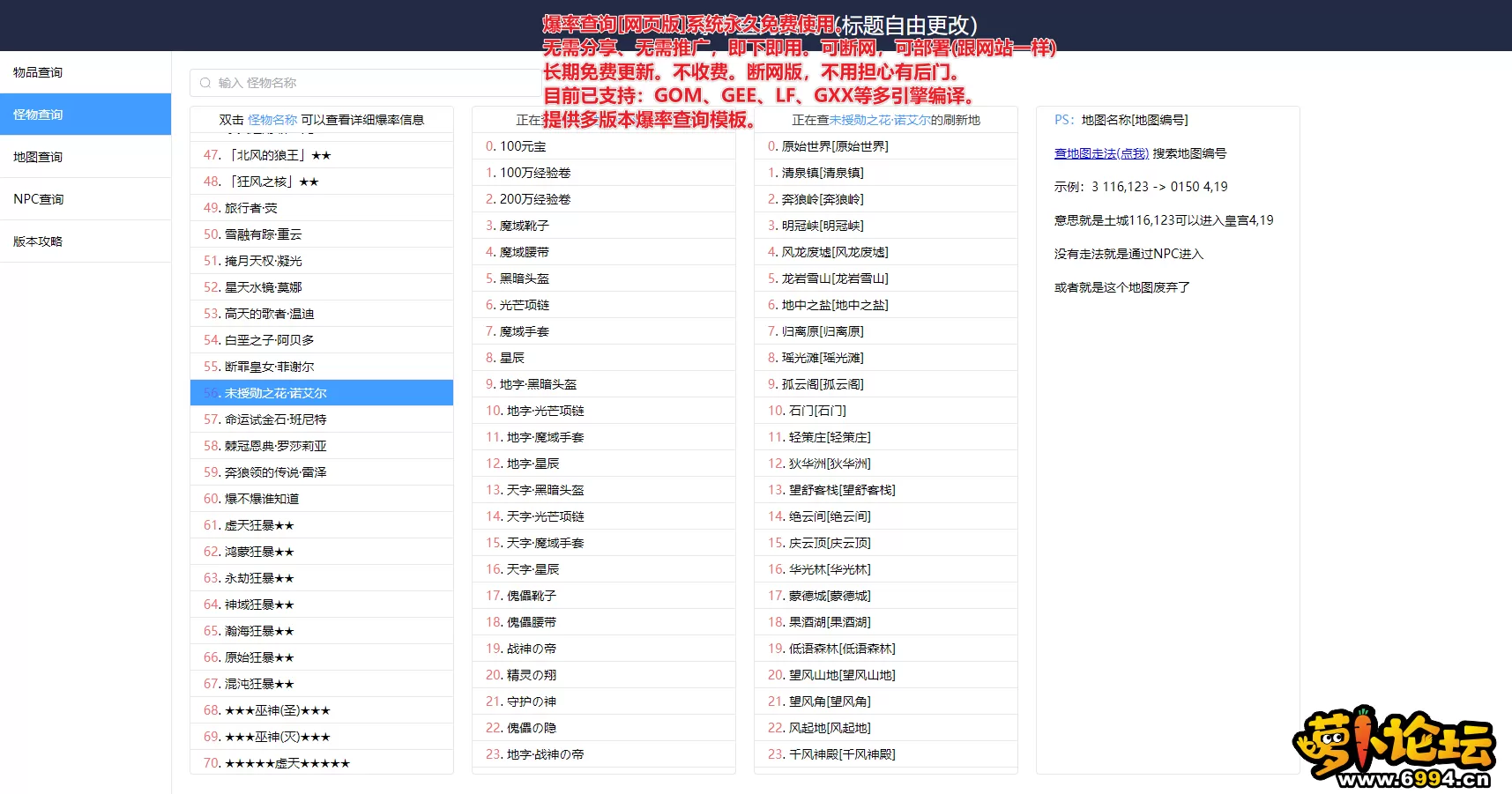The image size is (1512, 794).
Task: Click monster 64 神域狂暴★★
Action: (x=322, y=605)
